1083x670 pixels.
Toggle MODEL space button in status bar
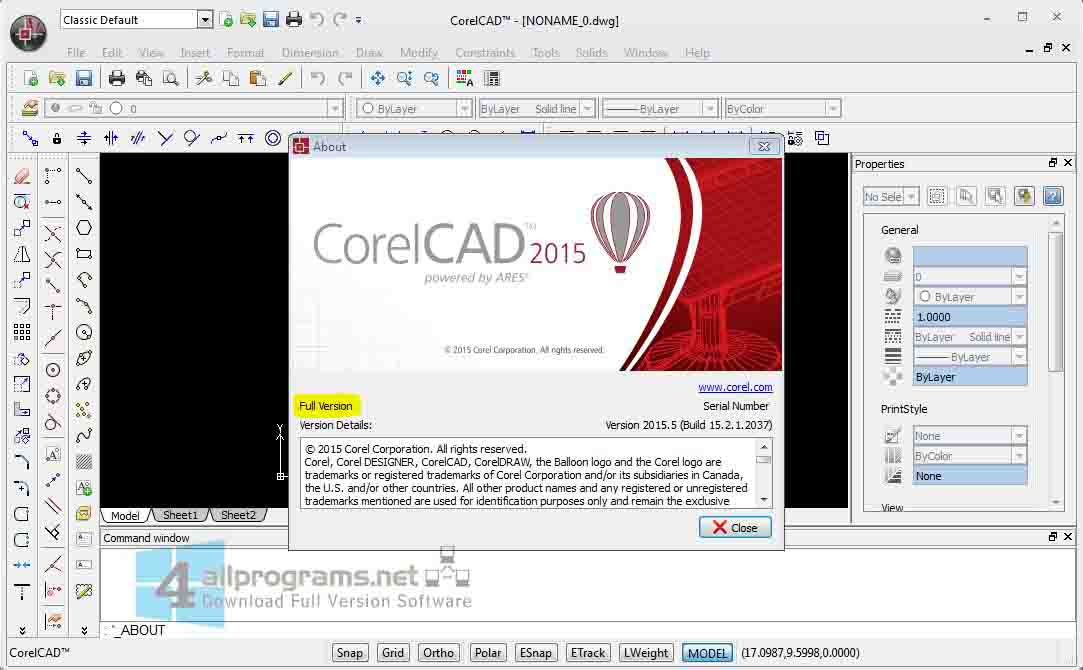coord(707,653)
